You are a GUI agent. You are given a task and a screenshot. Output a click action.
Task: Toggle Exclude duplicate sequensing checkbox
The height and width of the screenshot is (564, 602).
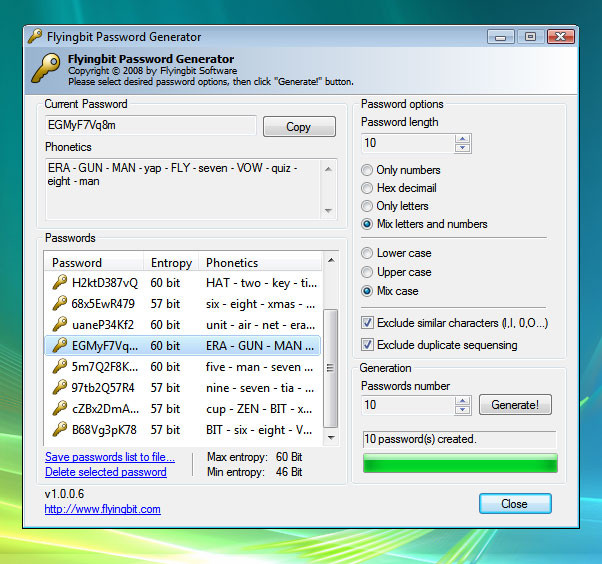367,345
